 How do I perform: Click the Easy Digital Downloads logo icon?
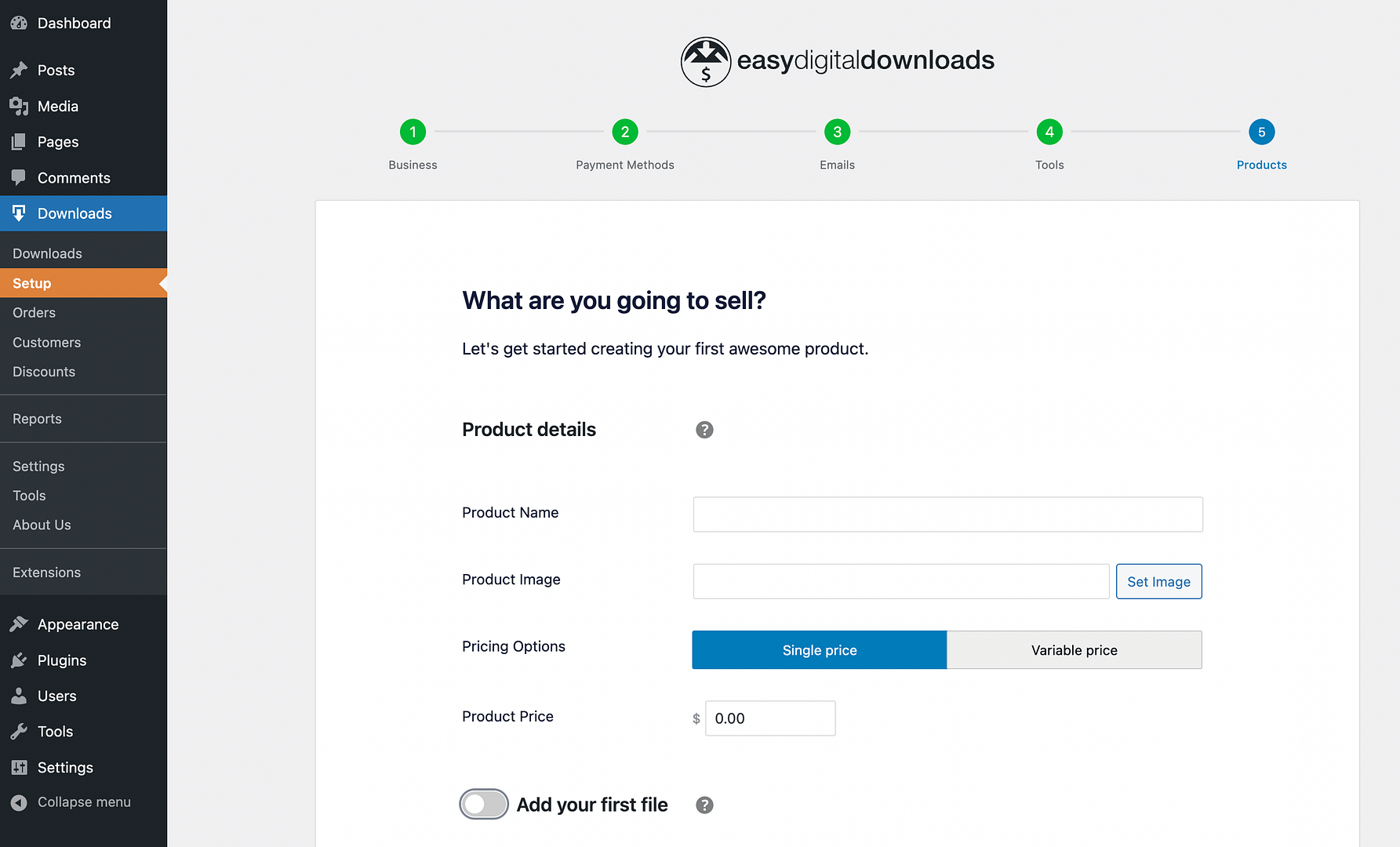click(x=706, y=61)
